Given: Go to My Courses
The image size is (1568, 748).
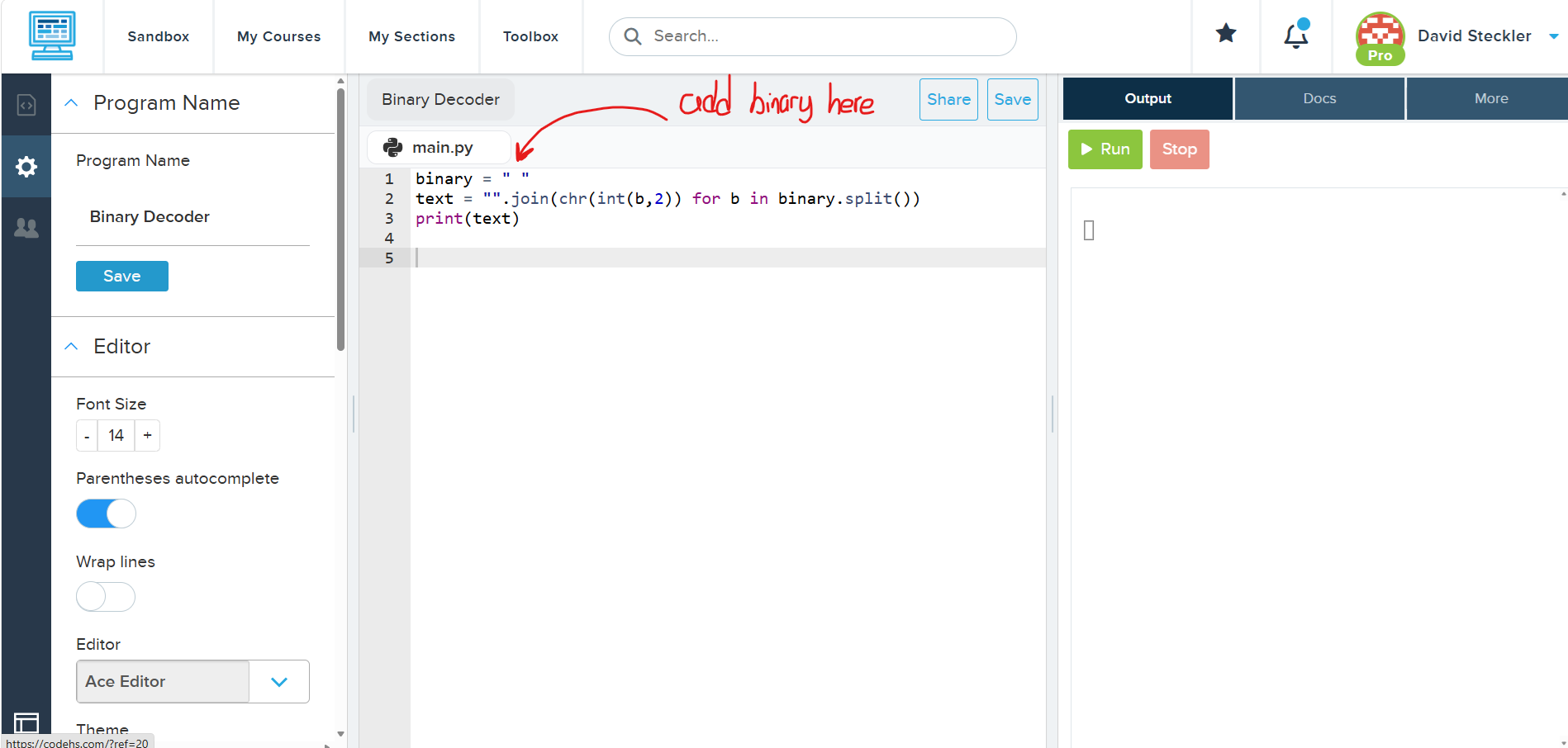Looking at the screenshot, I should point(279,36).
